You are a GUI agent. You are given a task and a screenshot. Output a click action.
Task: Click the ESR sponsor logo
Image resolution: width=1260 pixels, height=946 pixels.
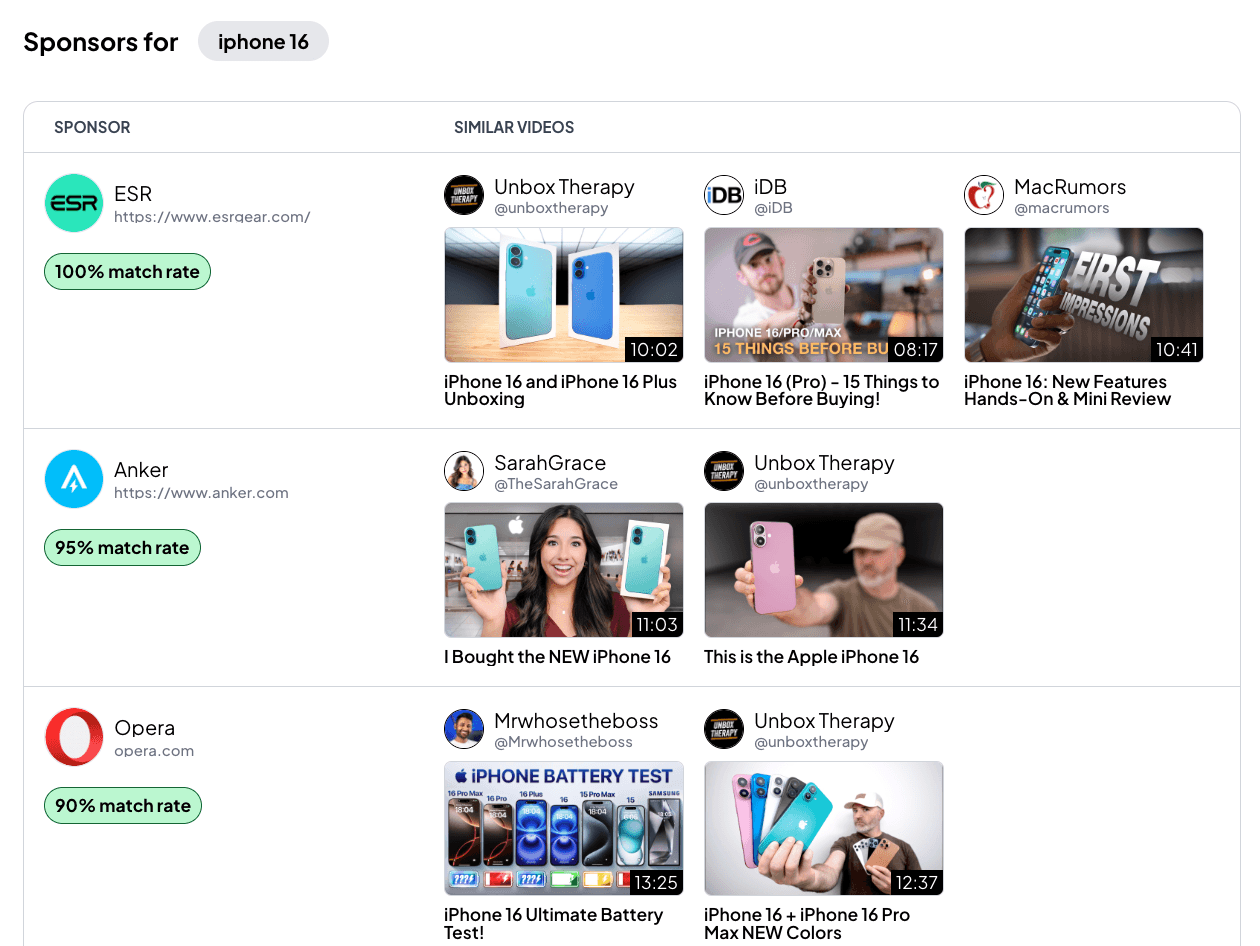pyautogui.click(x=74, y=202)
